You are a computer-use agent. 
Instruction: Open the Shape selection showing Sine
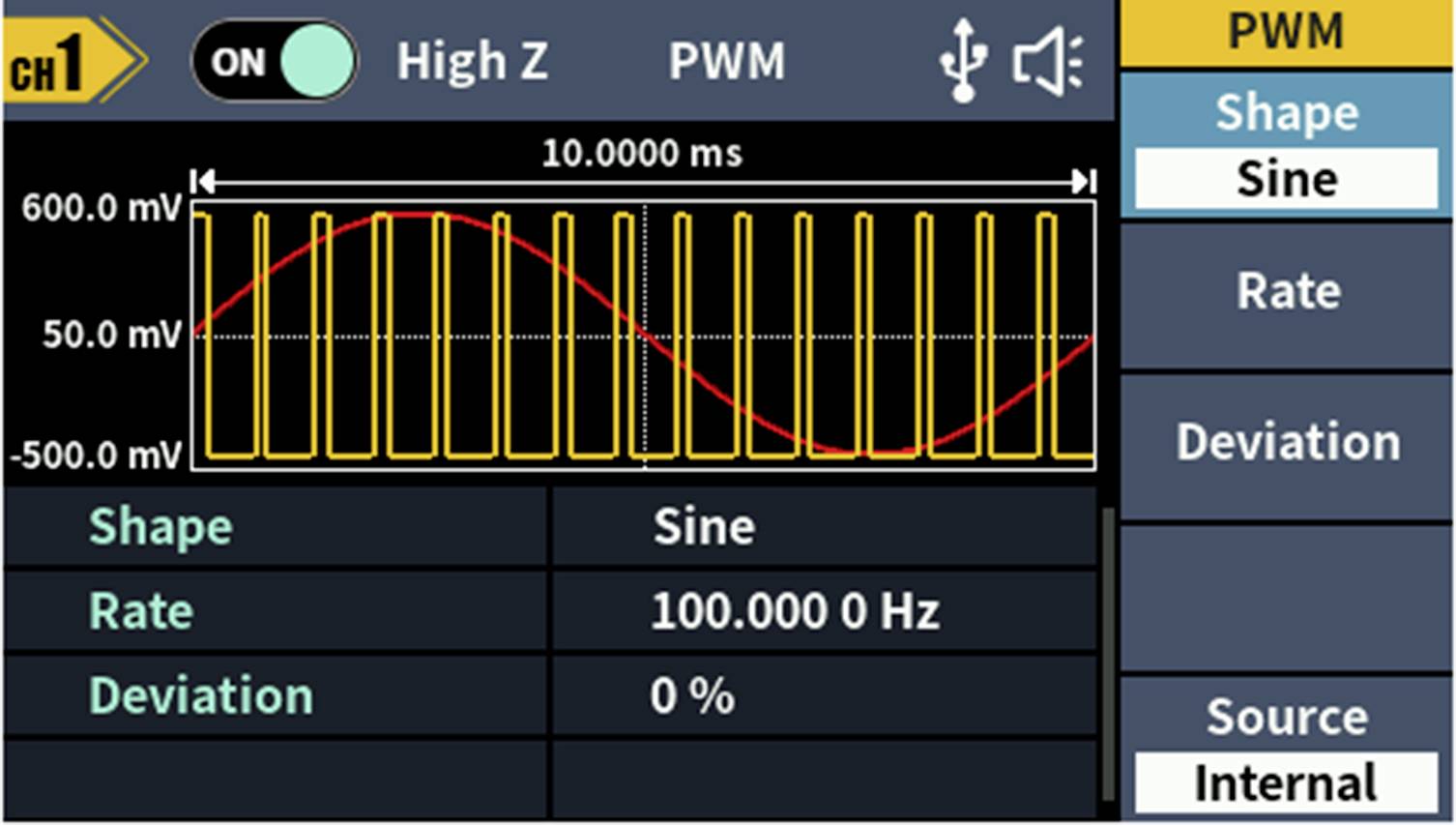(1286, 177)
